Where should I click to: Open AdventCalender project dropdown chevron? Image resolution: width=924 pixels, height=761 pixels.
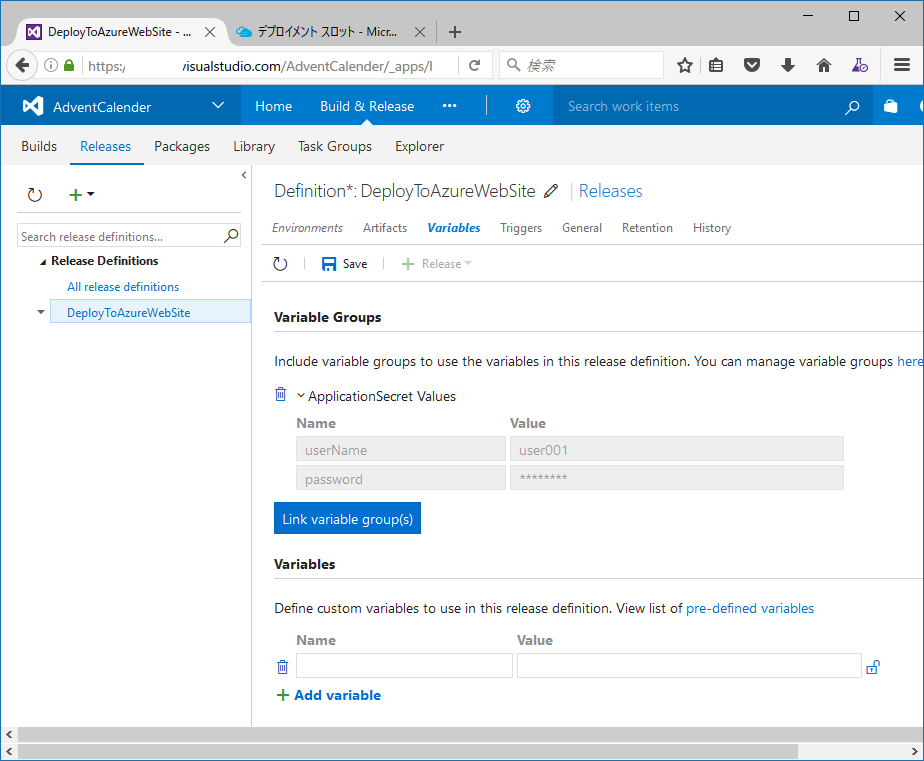(x=218, y=106)
